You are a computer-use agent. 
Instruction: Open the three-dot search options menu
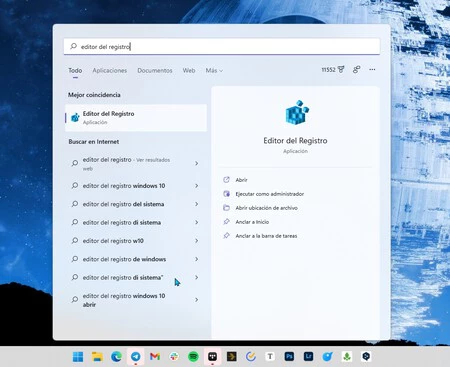(372, 70)
